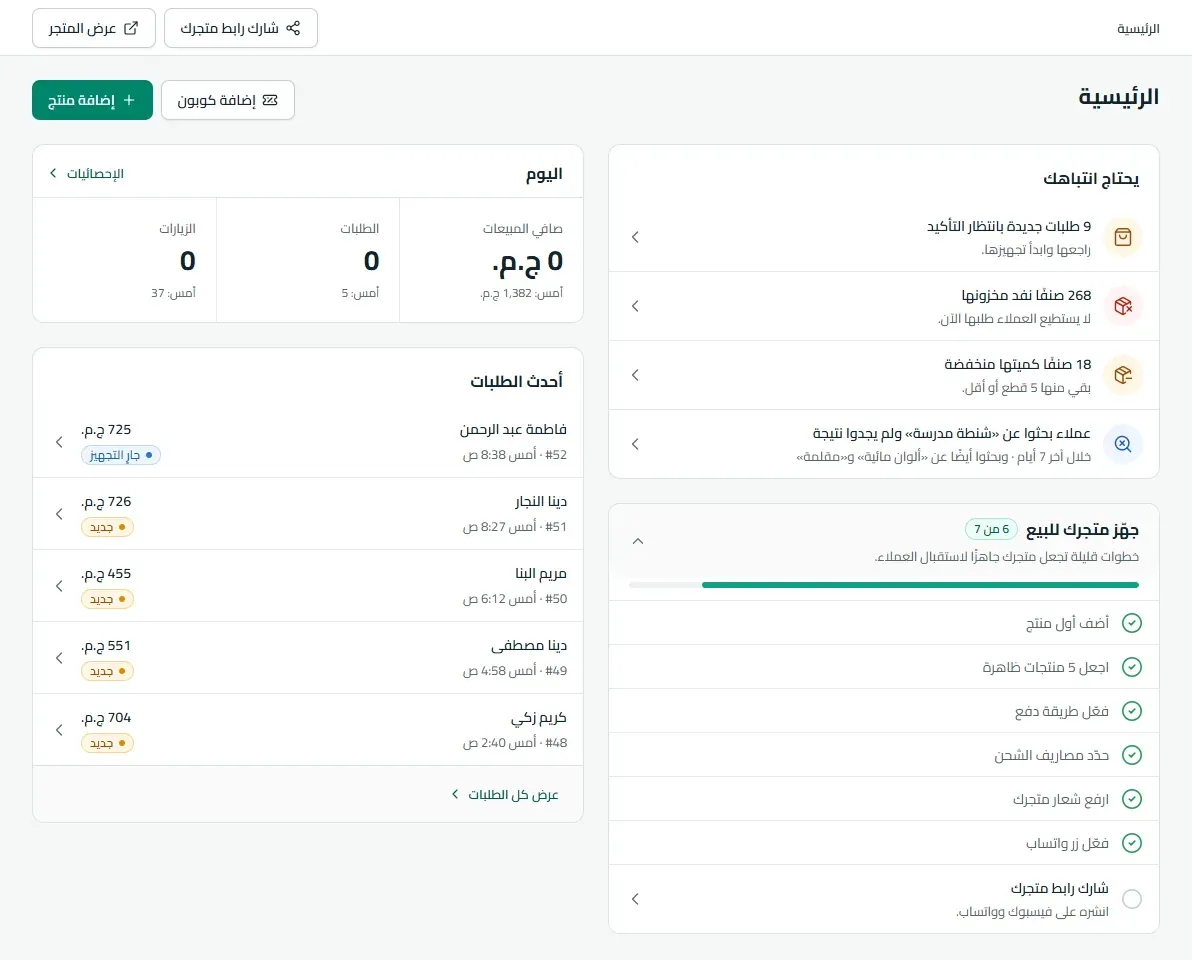Click the شارك رابط متجرك button
Screen dimensions: 1192x960
pyautogui.click(x=241, y=28)
